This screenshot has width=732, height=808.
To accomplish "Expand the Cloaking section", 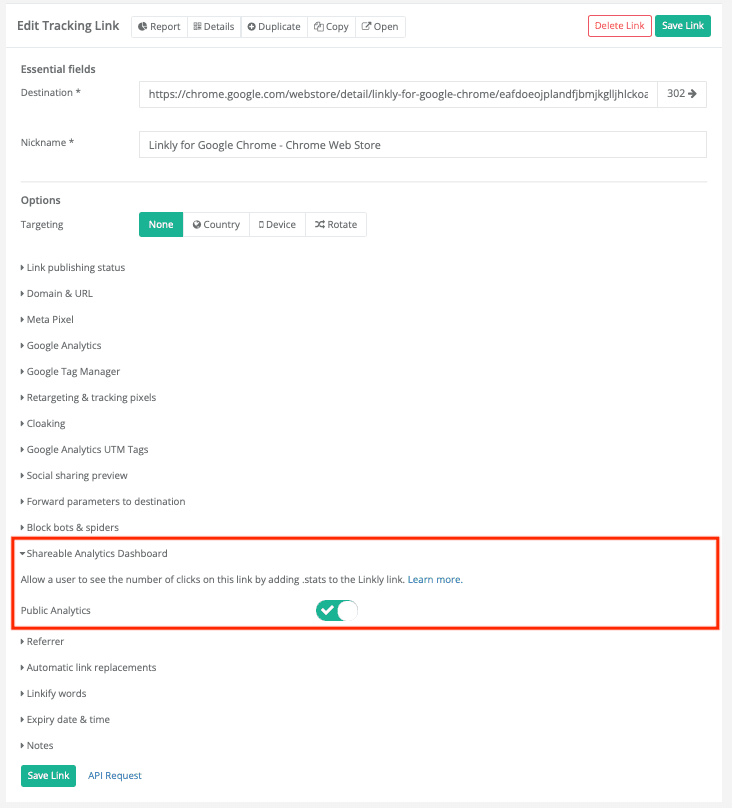I will coord(44,423).
